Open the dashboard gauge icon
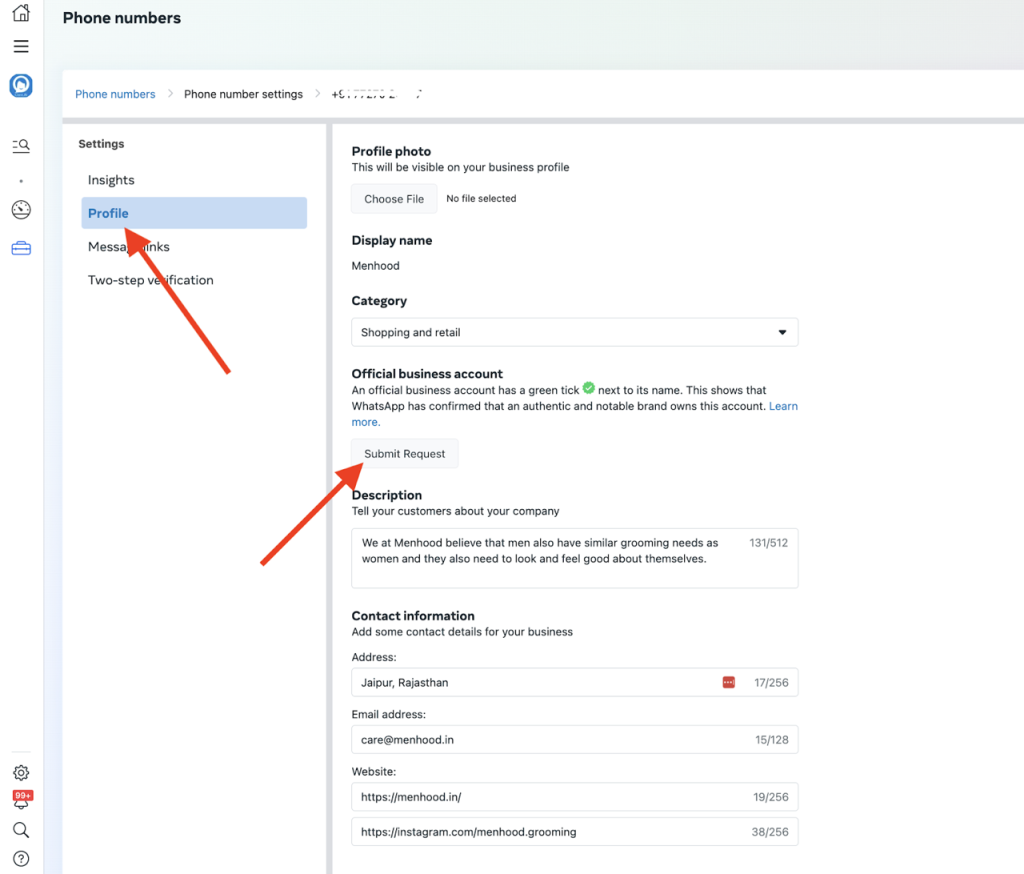 coord(21,210)
